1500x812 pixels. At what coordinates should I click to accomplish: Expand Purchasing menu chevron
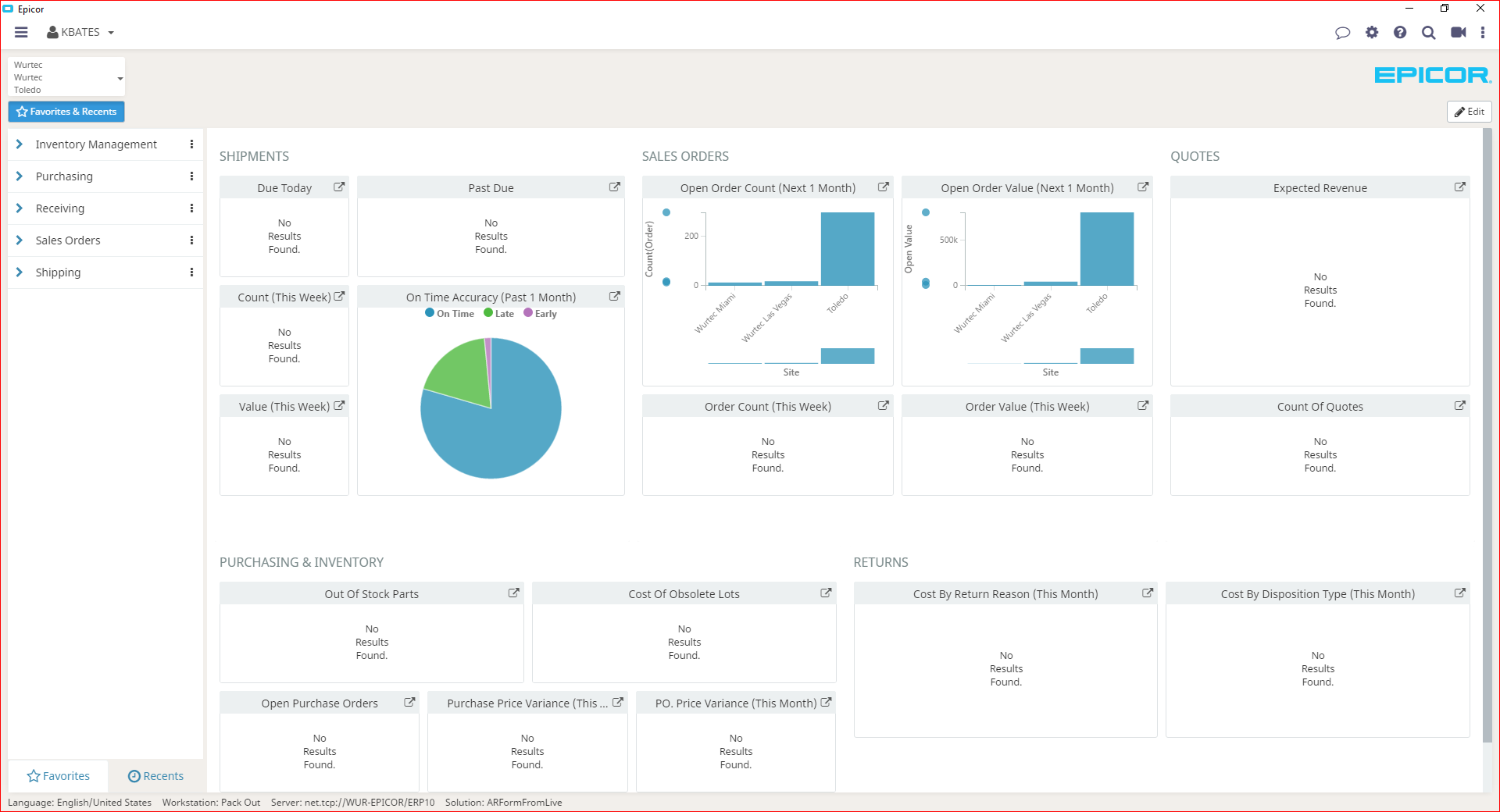pos(20,176)
